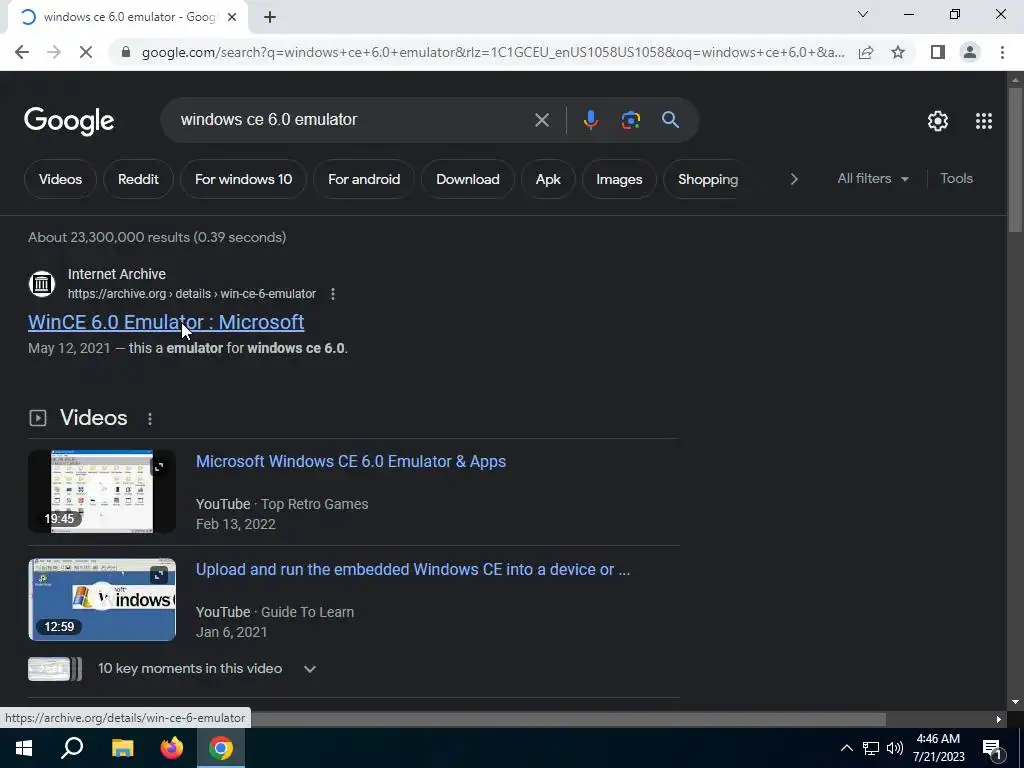1024x768 pixels.
Task: Apply the For windows 10 filter
Action: coord(243,179)
